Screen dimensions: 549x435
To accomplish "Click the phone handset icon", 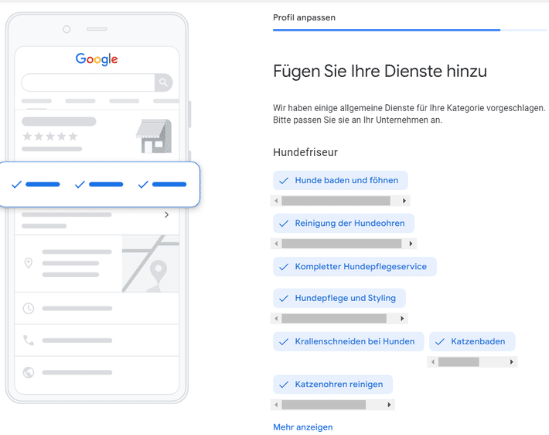I will point(28,340).
